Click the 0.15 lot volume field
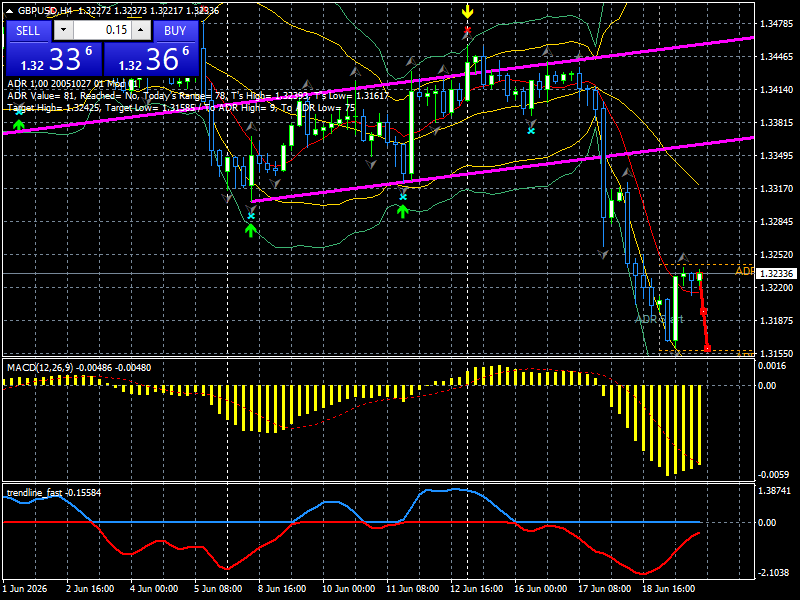 [102, 30]
